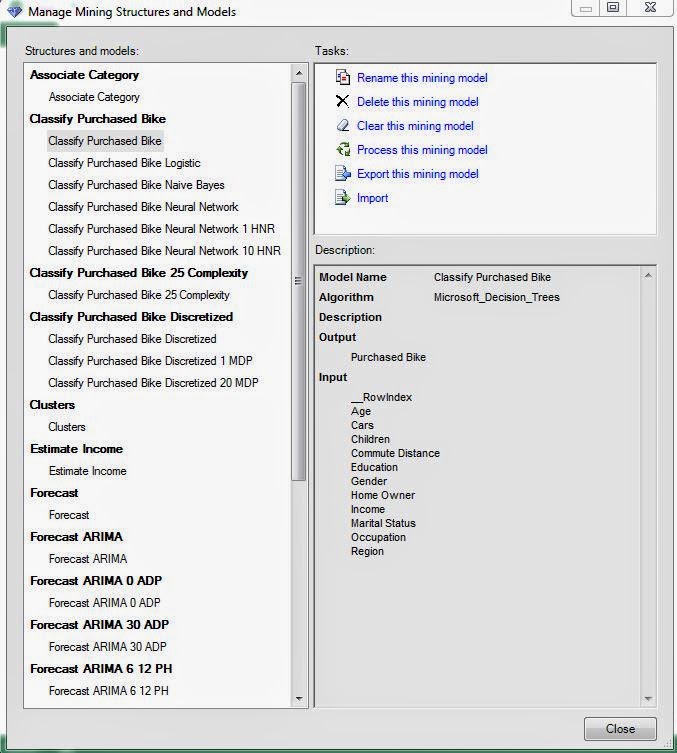Select bold Forecast ARIMA structure

(76, 537)
